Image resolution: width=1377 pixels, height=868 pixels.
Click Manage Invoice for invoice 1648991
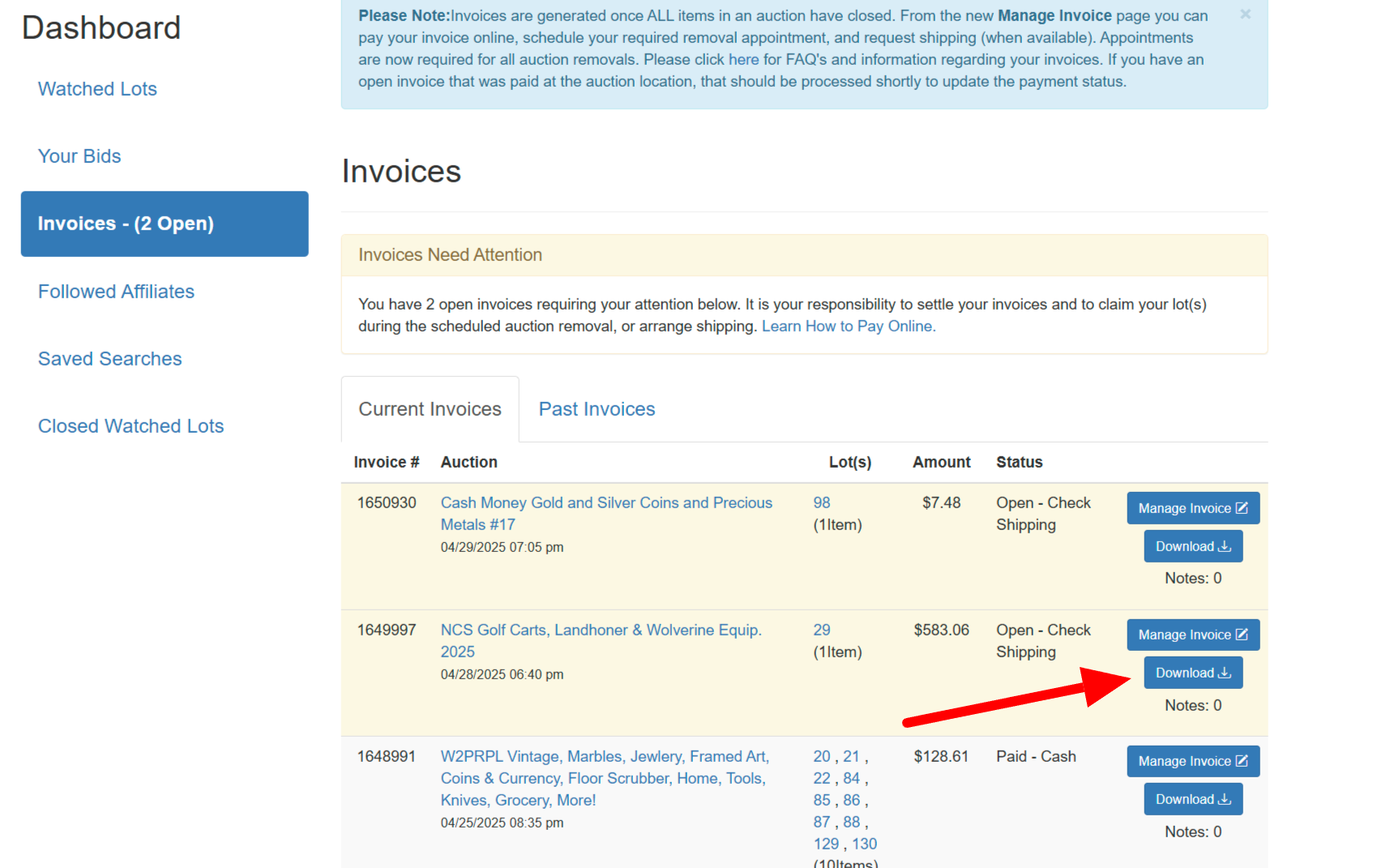click(x=1192, y=761)
